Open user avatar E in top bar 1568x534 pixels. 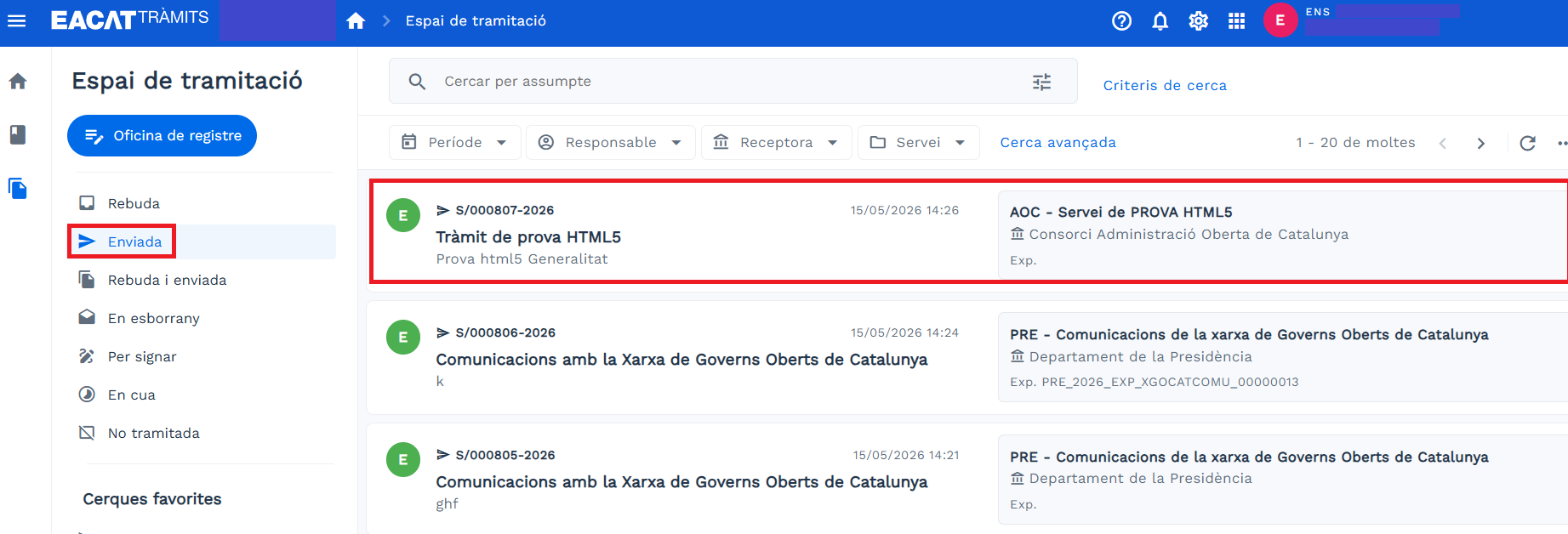(1280, 20)
